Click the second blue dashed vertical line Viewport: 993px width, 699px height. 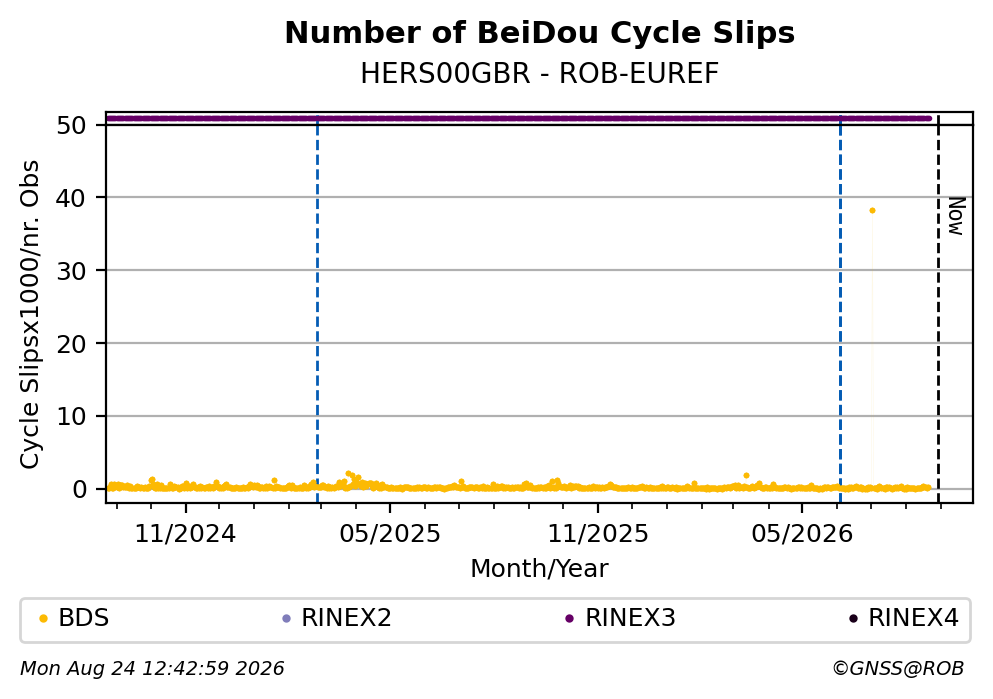840,308
